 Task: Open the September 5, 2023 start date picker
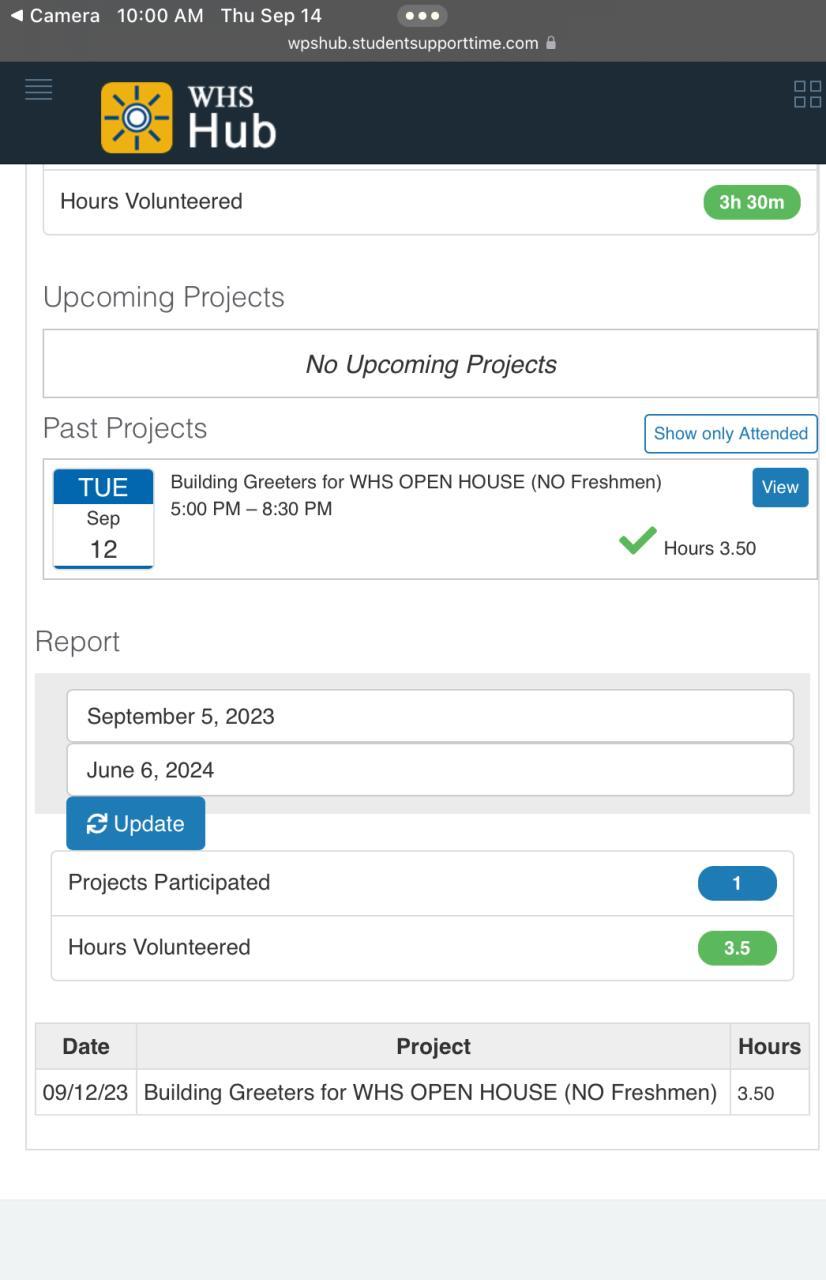coord(430,716)
